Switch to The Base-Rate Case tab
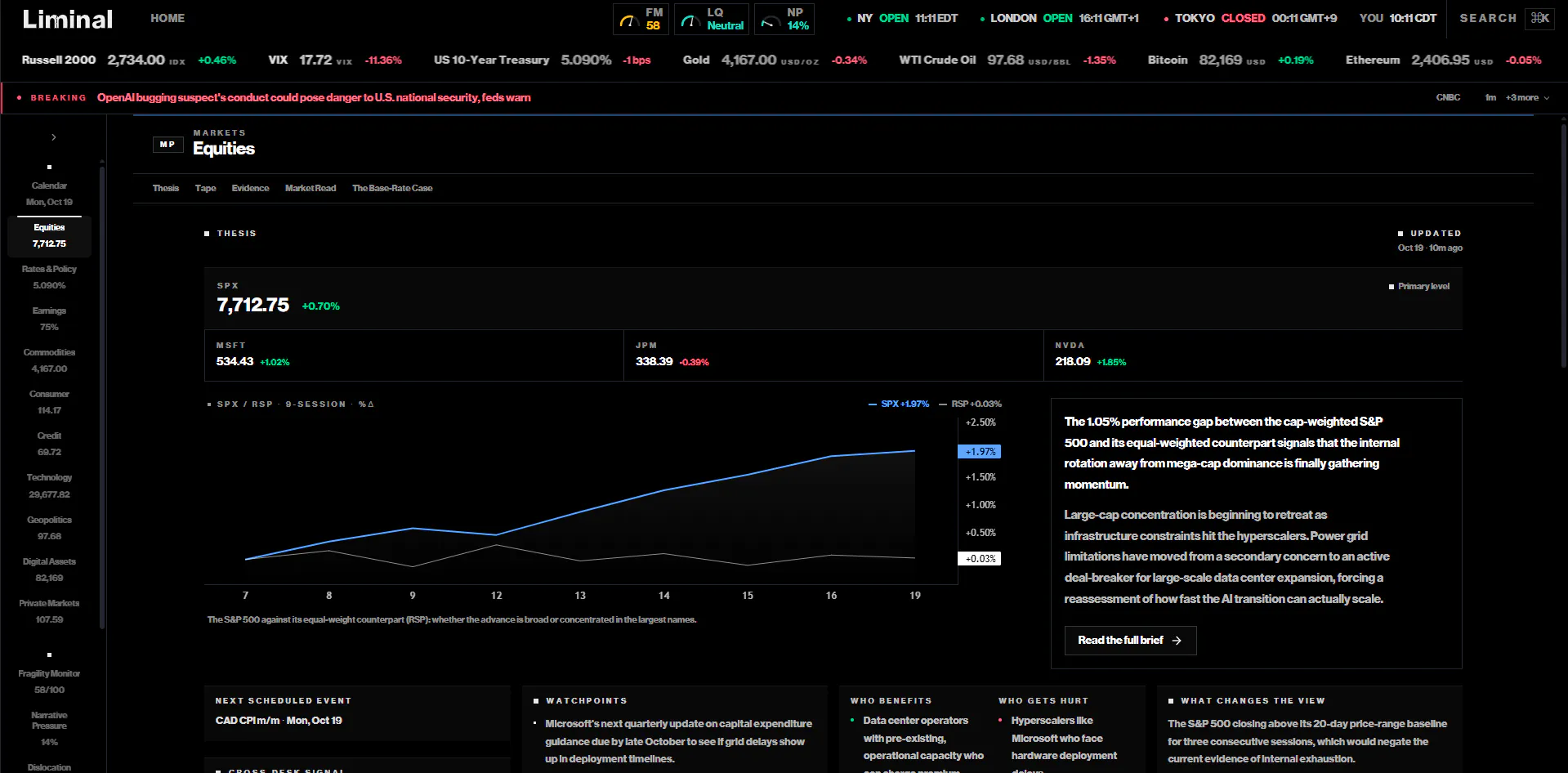 click(392, 188)
